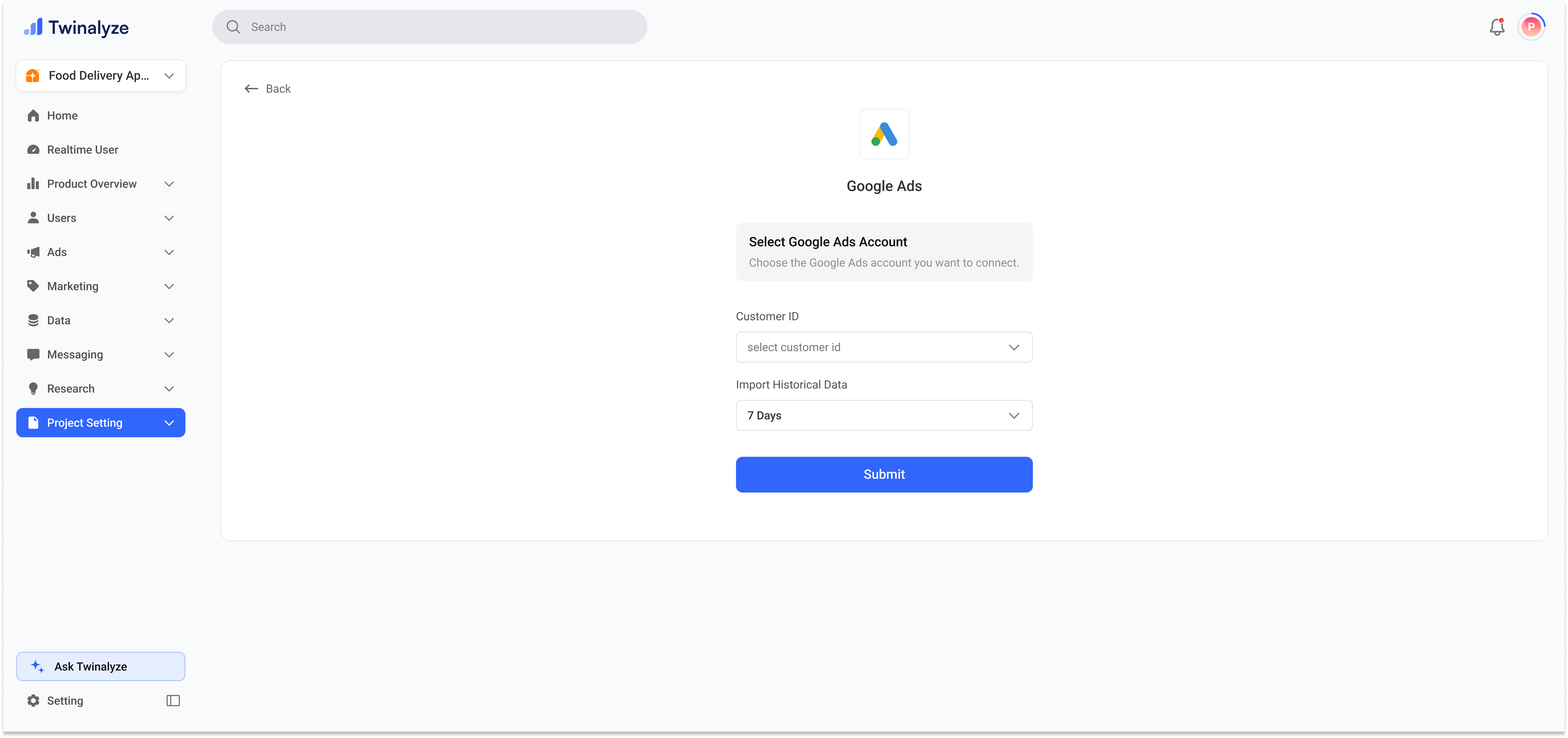Select Research menu item
This screenshot has width=1568, height=738.
101,389
